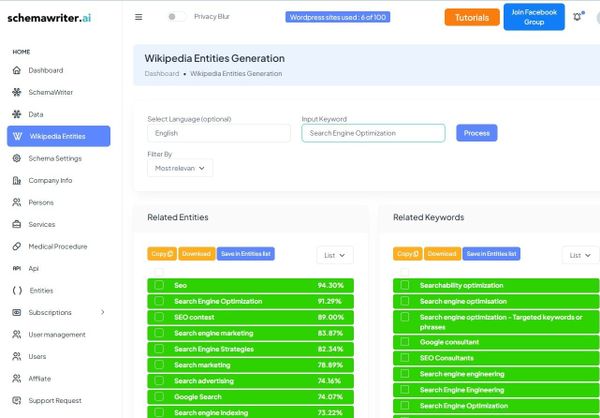This screenshot has height=418, width=600.
Task: Open the Related Keywords List view dropdown
Action: (580, 255)
